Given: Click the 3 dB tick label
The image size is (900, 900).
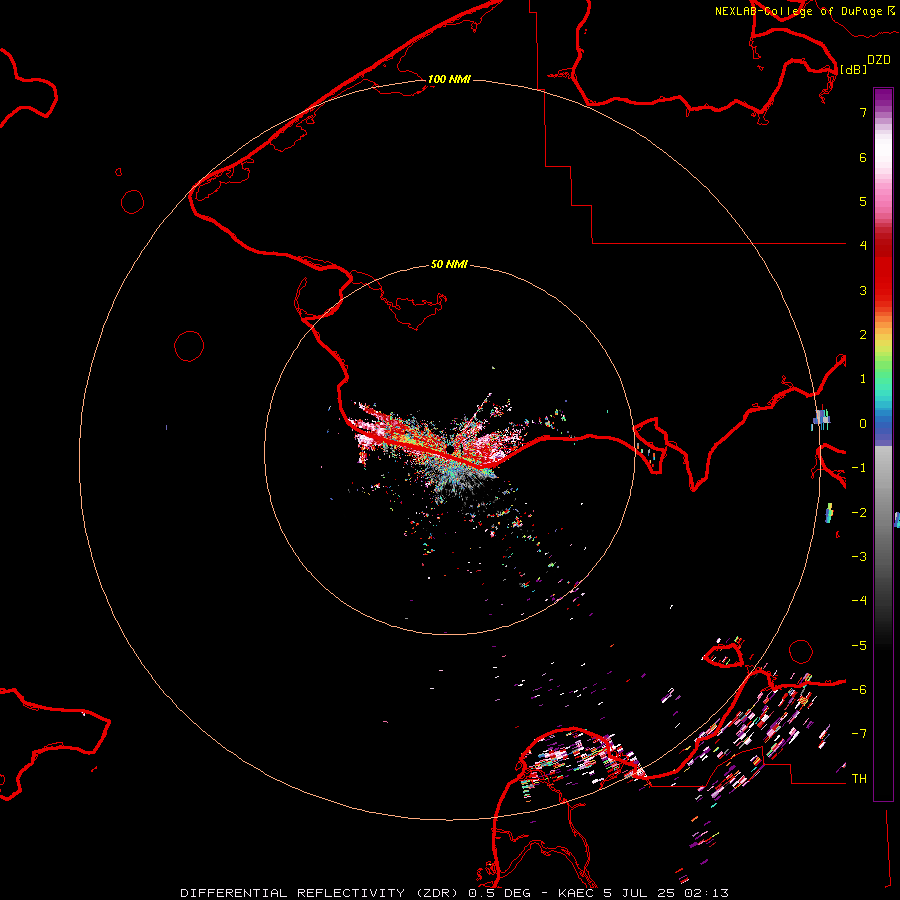Looking at the screenshot, I should coord(863,290).
